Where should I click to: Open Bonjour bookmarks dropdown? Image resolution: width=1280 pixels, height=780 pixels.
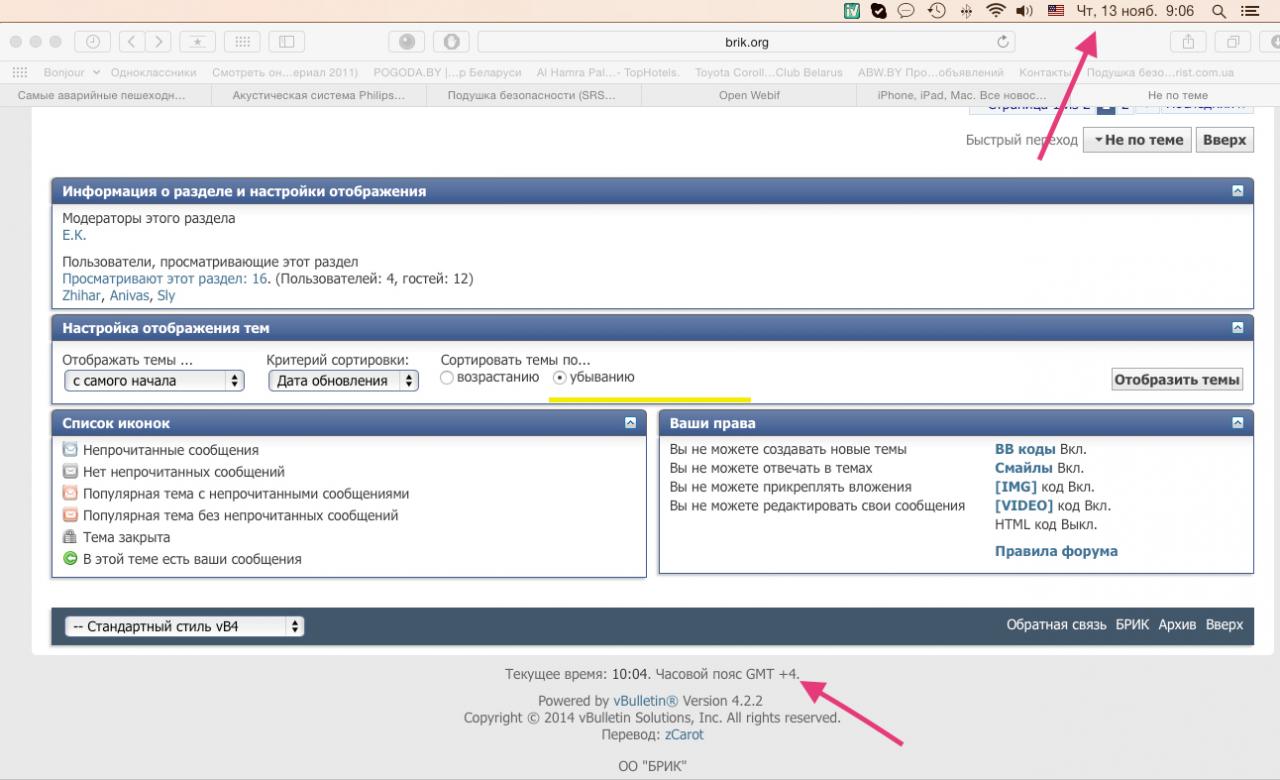coord(72,72)
